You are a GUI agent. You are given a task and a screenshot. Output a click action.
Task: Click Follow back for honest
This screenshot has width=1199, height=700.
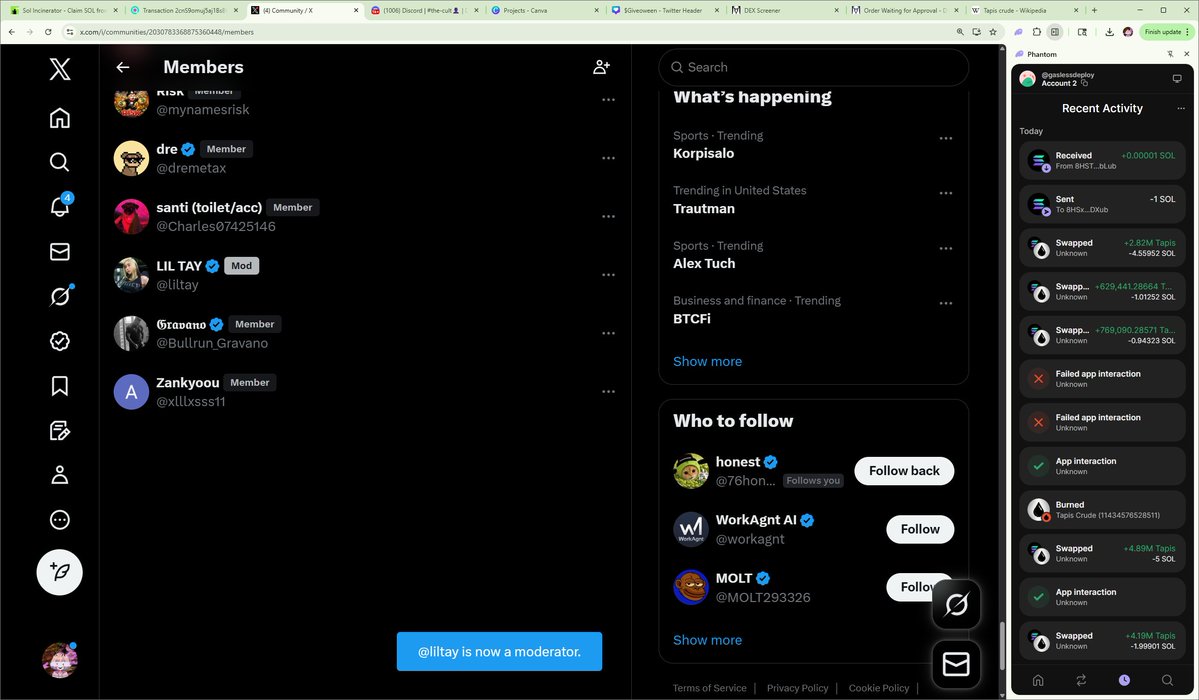[903, 470]
